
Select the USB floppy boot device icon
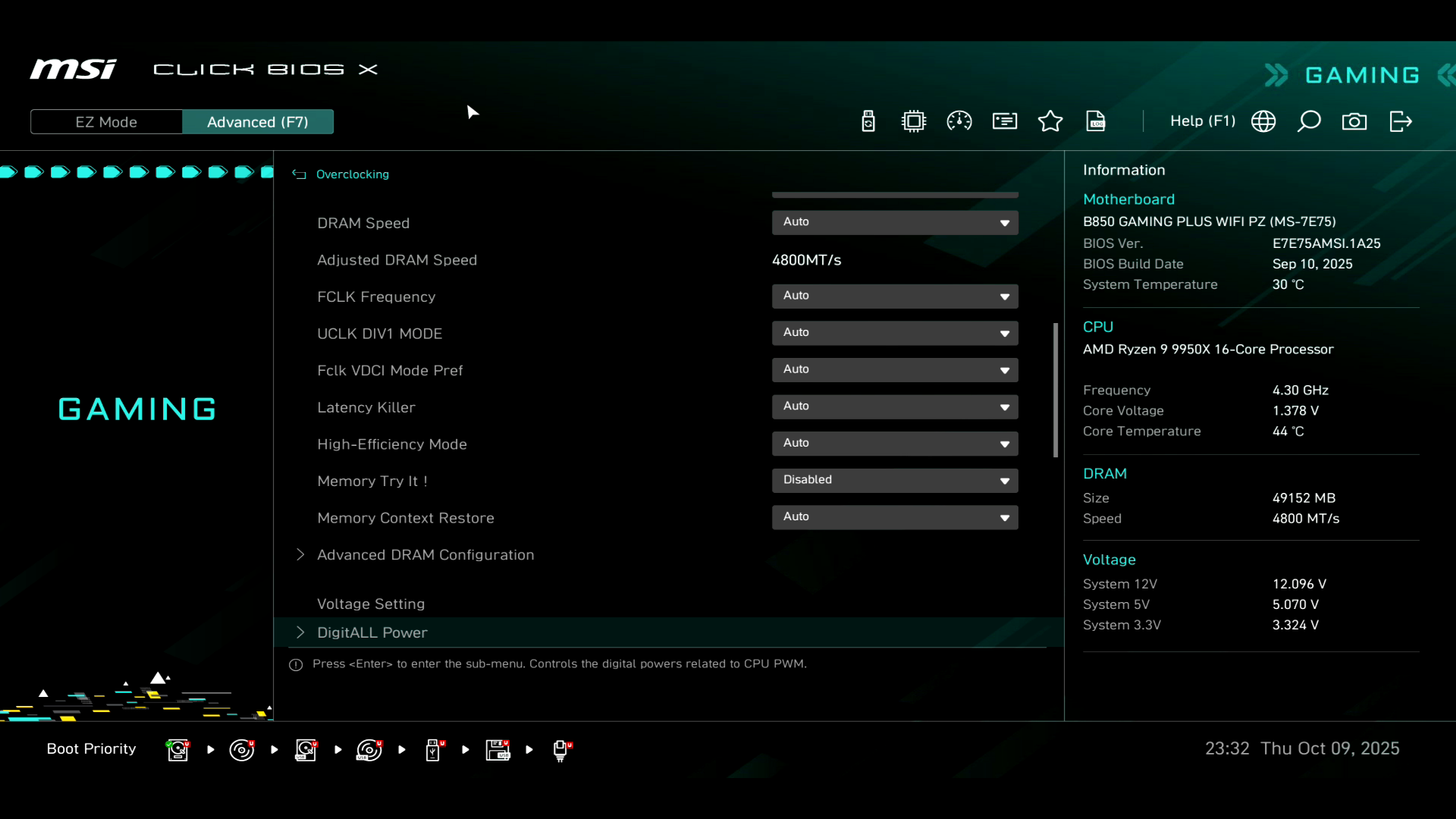coord(497,750)
